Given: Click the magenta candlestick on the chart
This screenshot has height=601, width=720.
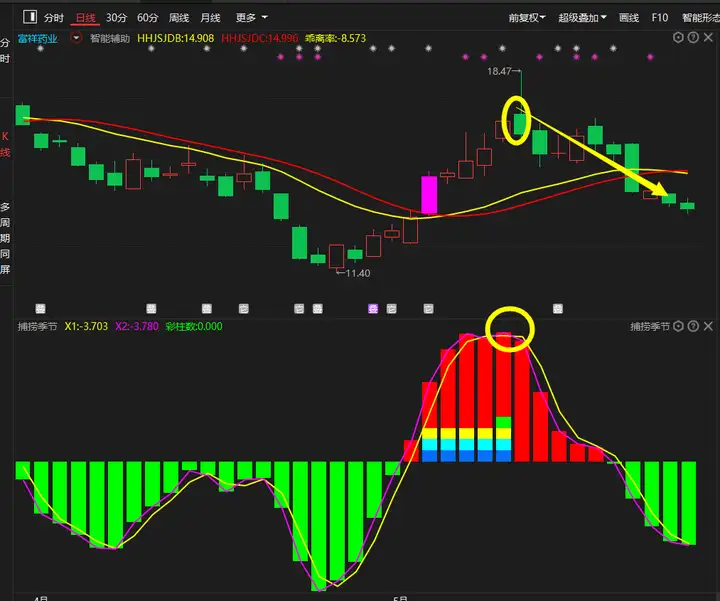Looking at the screenshot, I should click(x=429, y=194).
